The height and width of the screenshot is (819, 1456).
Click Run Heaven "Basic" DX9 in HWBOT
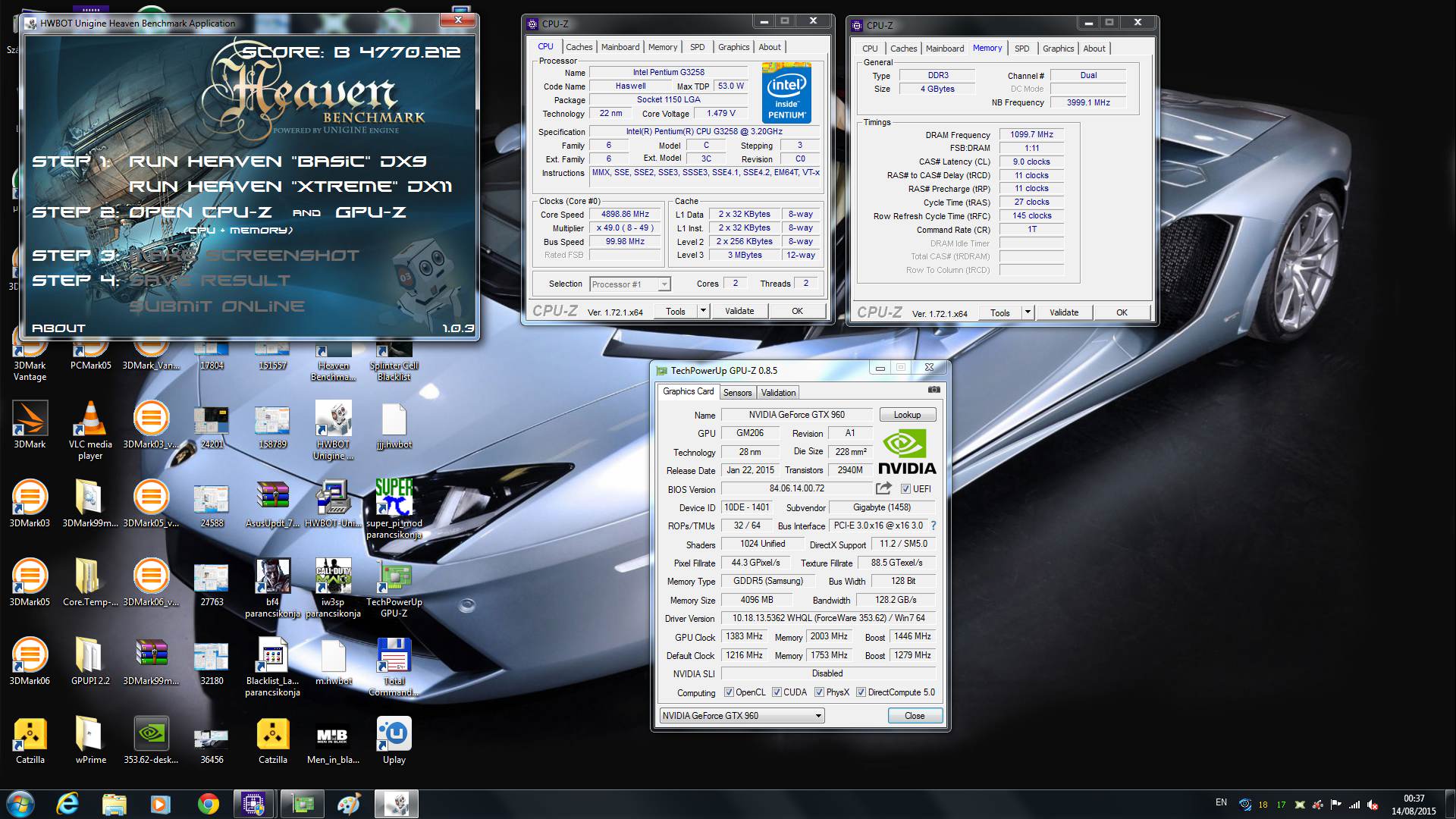pyautogui.click(x=278, y=162)
